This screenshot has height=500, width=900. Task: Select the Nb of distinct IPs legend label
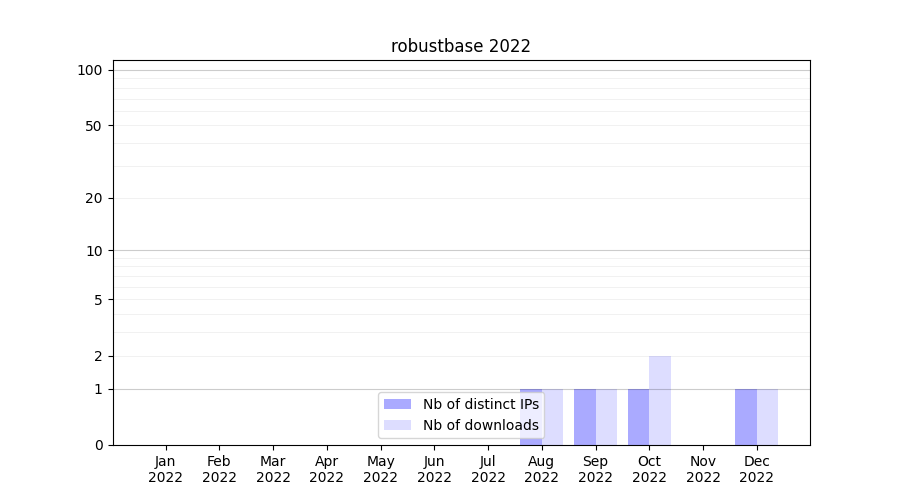tap(480, 404)
